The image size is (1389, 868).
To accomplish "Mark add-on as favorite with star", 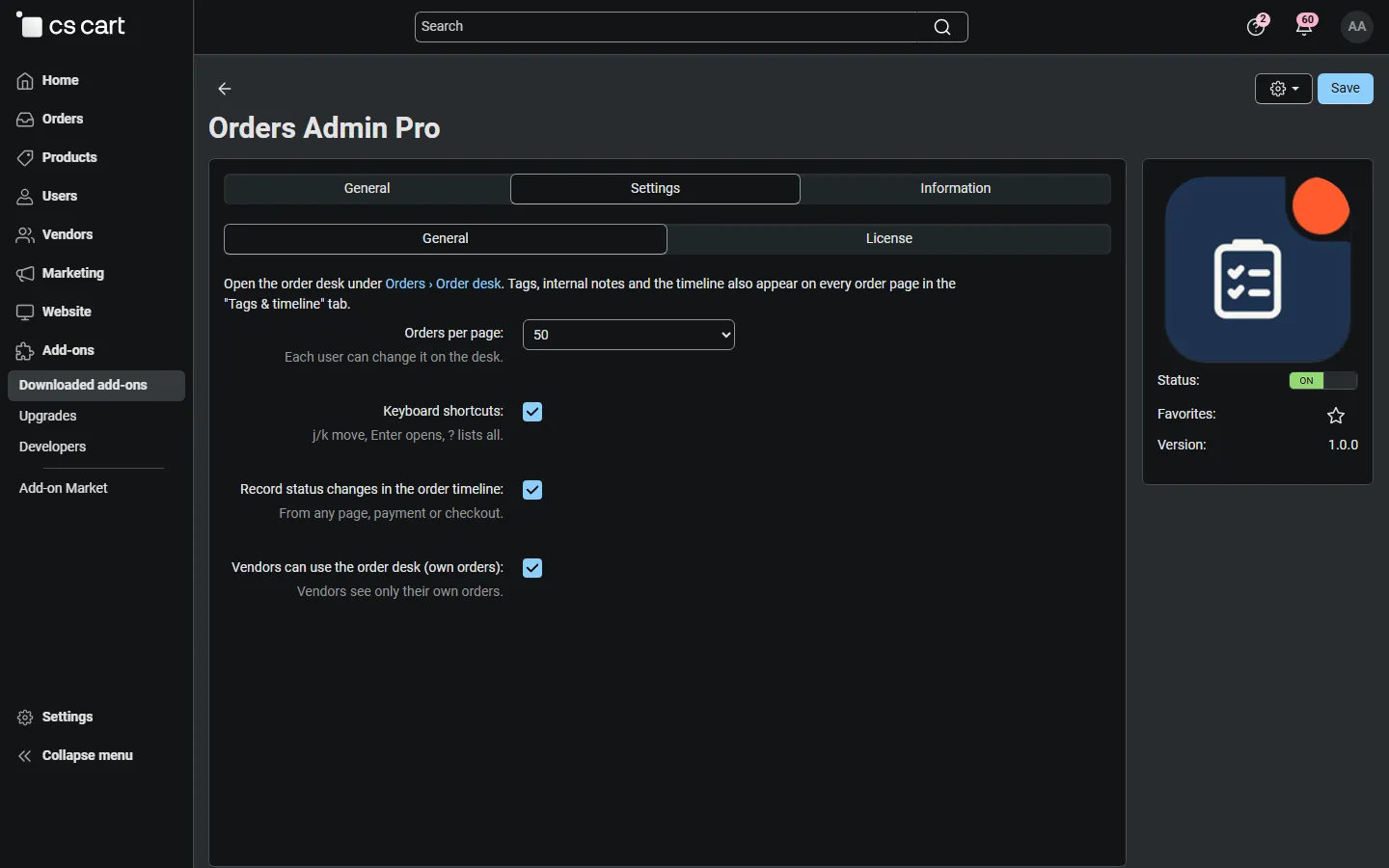I will tap(1336, 416).
